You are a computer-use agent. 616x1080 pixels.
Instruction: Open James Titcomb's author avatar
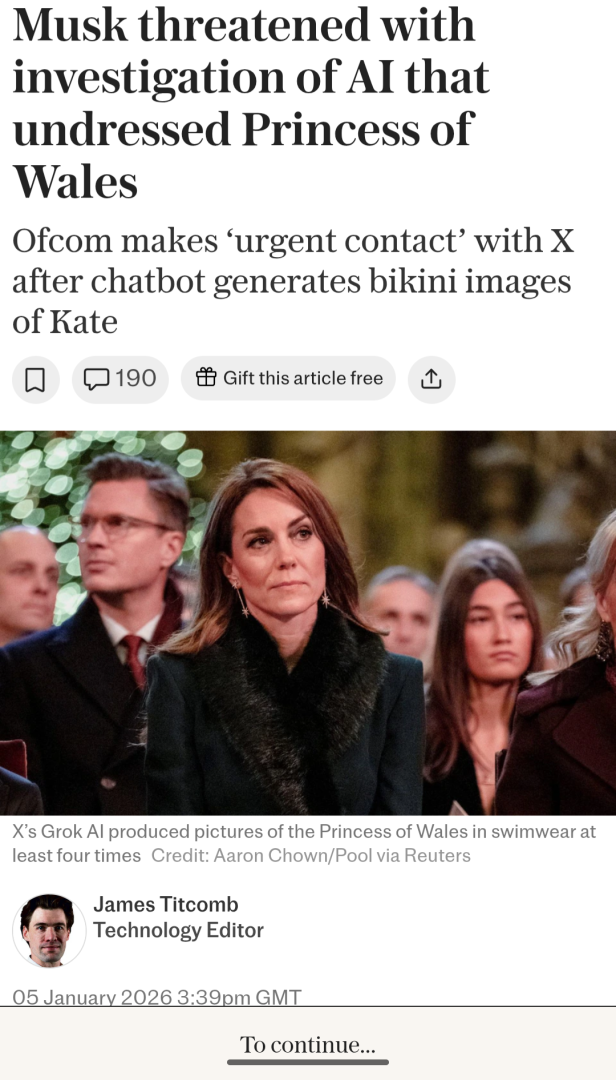pos(49,931)
